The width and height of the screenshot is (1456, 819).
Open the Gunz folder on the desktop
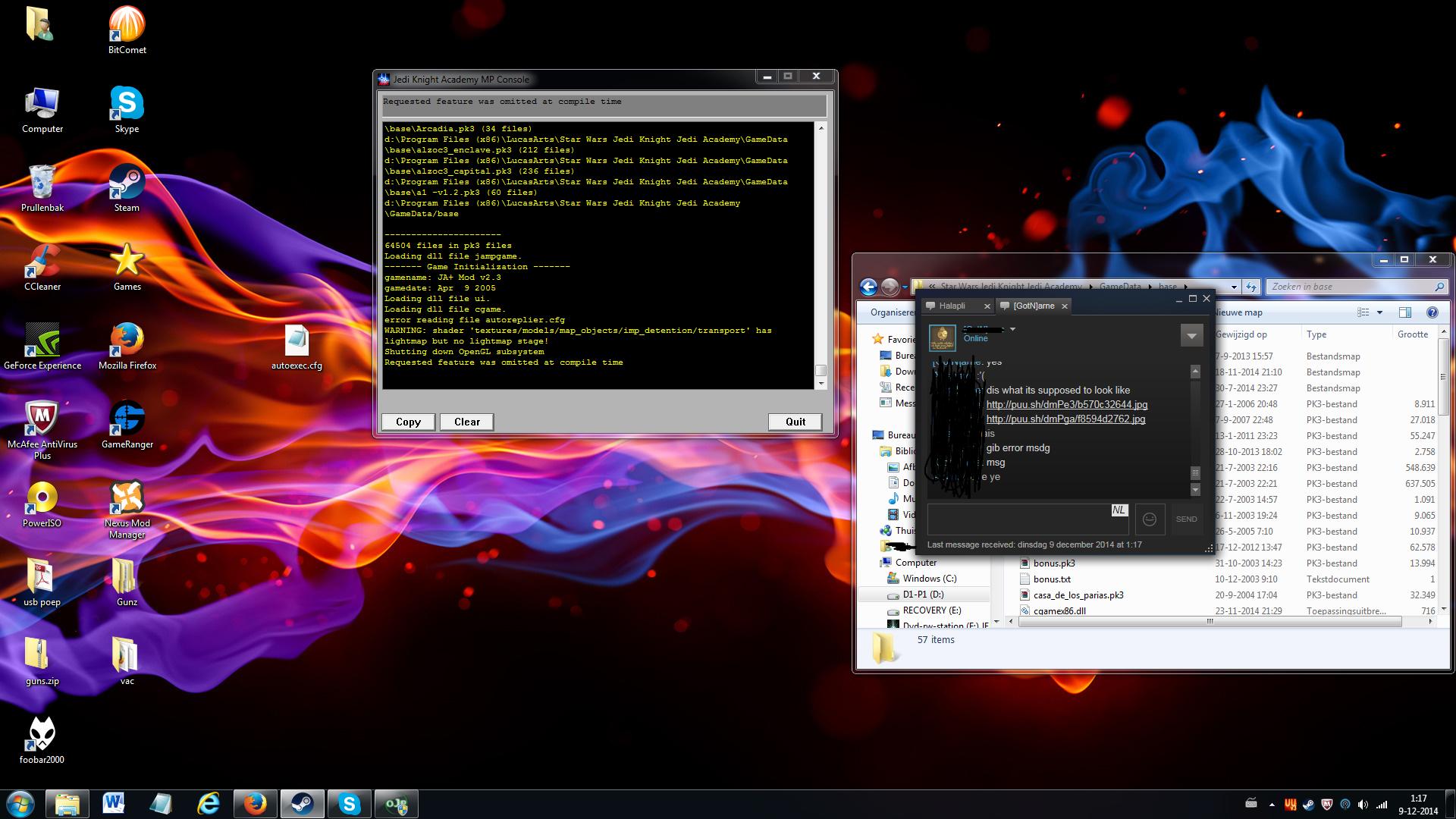[127, 582]
